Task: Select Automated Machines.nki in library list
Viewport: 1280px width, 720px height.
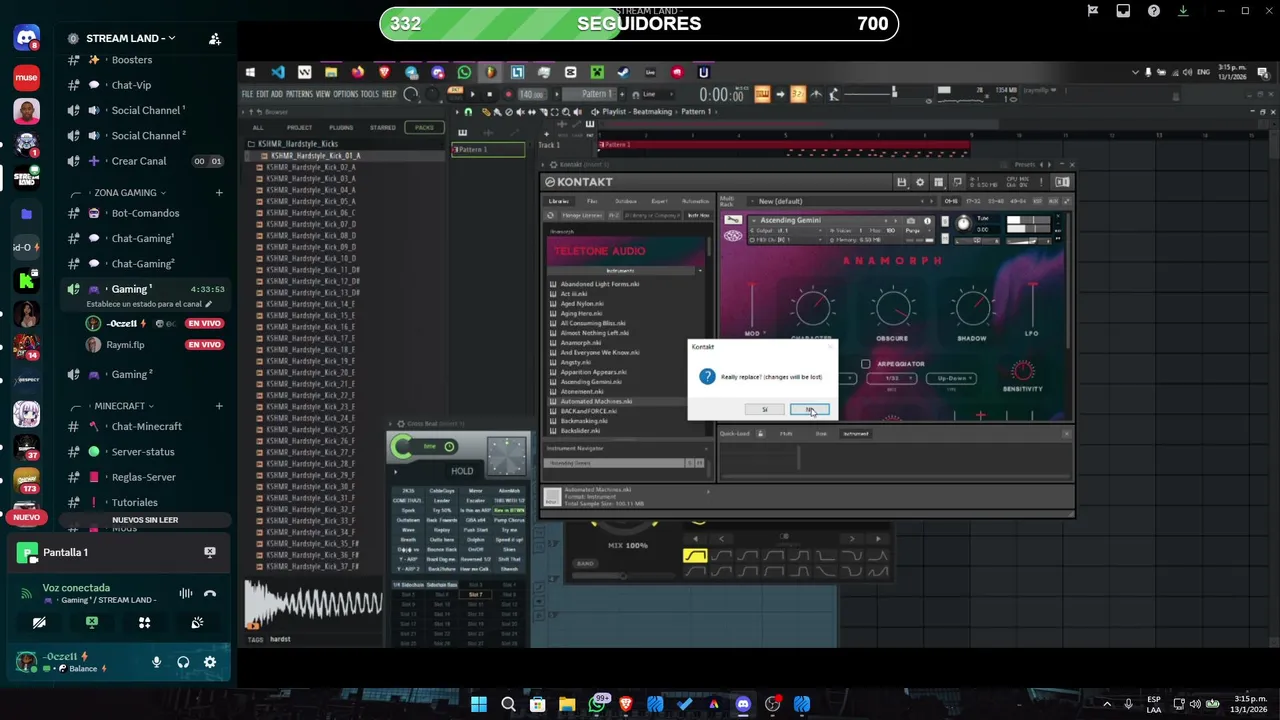Action: click(595, 402)
